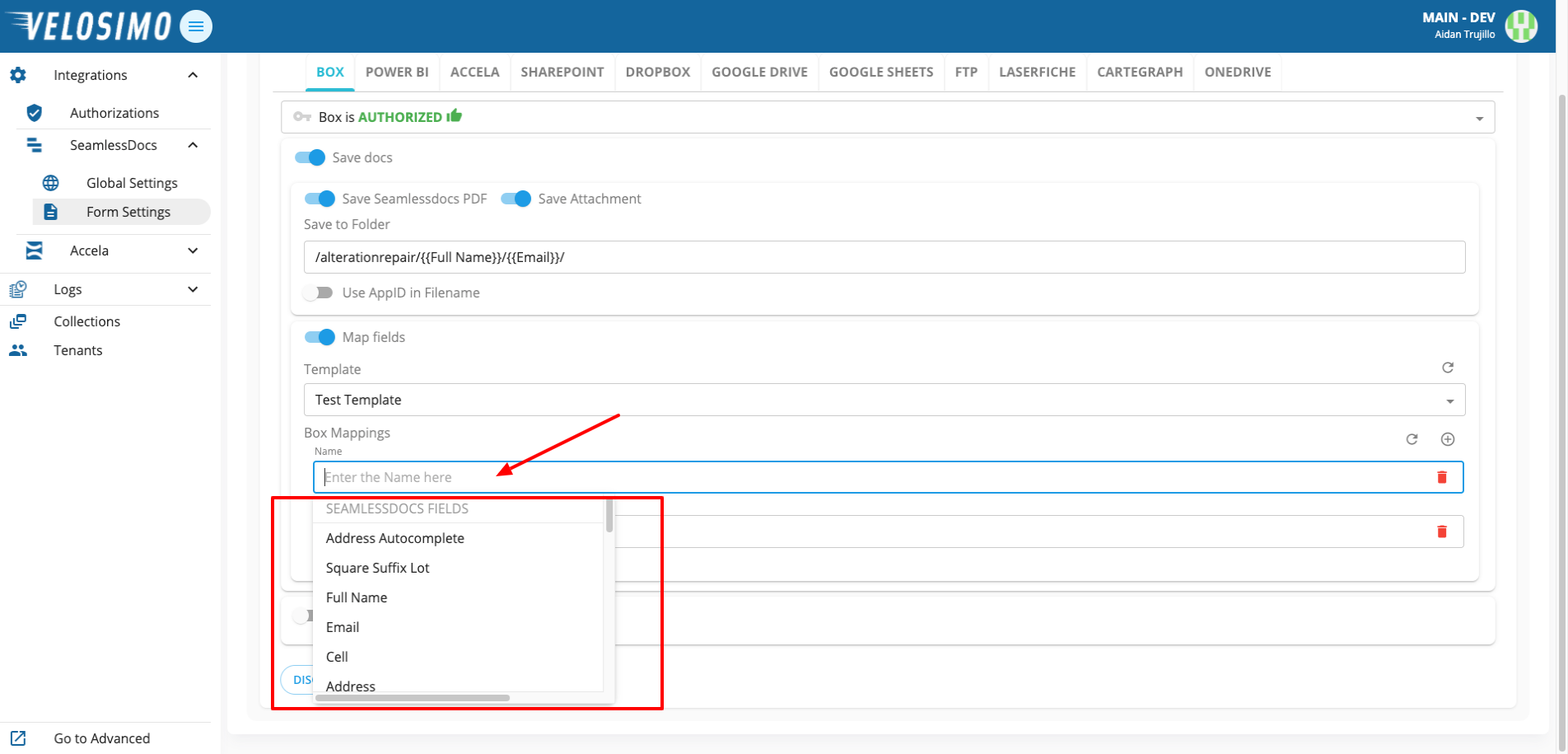1568x754 pixels.
Task: Delete the second mapping row
Action: point(1442,532)
